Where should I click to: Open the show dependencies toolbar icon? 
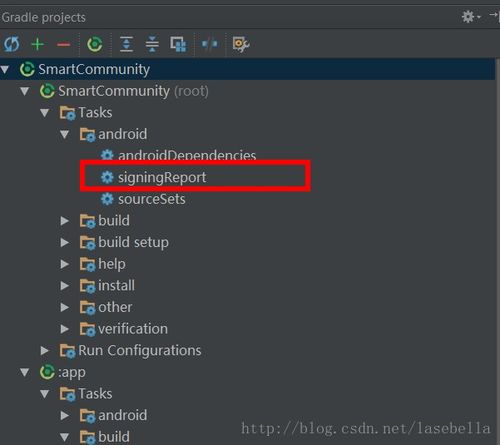pos(178,44)
